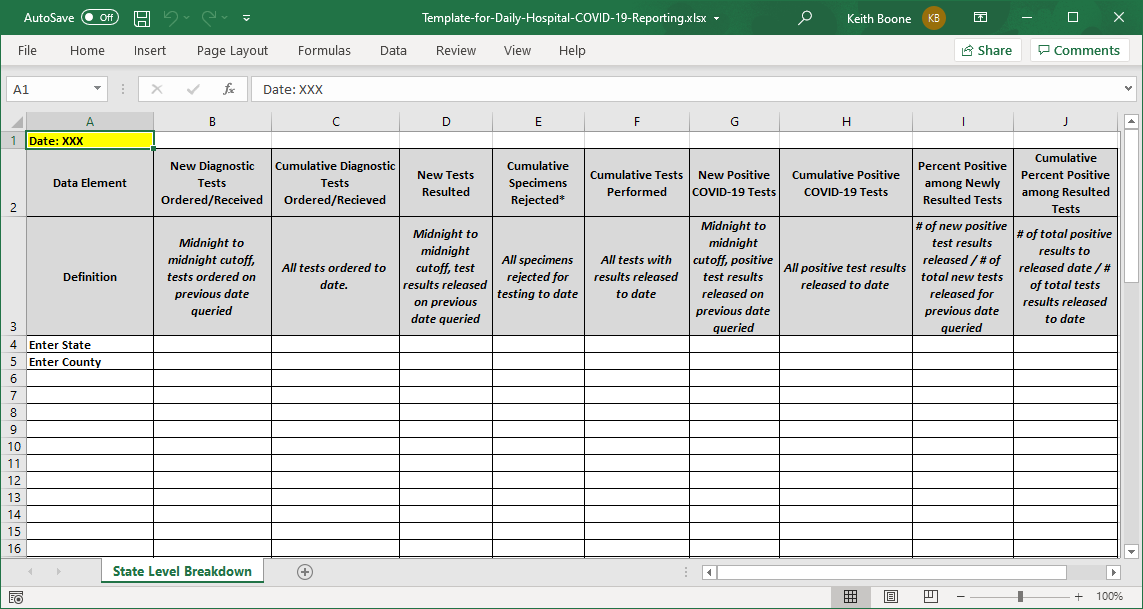Expand the formula bar chevron
This screenshot has width=1143, height=609.
1129,89
